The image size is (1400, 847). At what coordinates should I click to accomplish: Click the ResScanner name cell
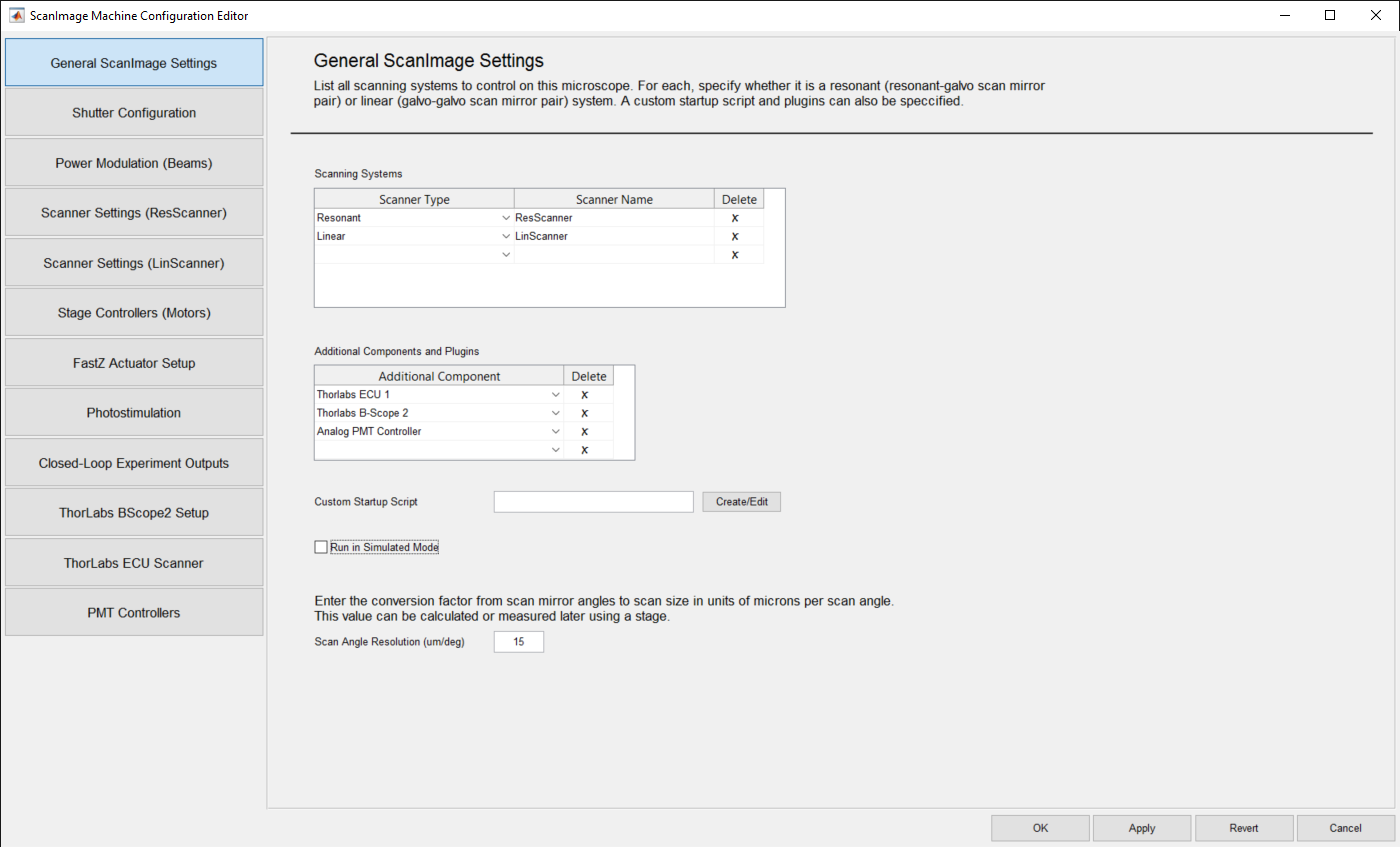click(614, 217)
